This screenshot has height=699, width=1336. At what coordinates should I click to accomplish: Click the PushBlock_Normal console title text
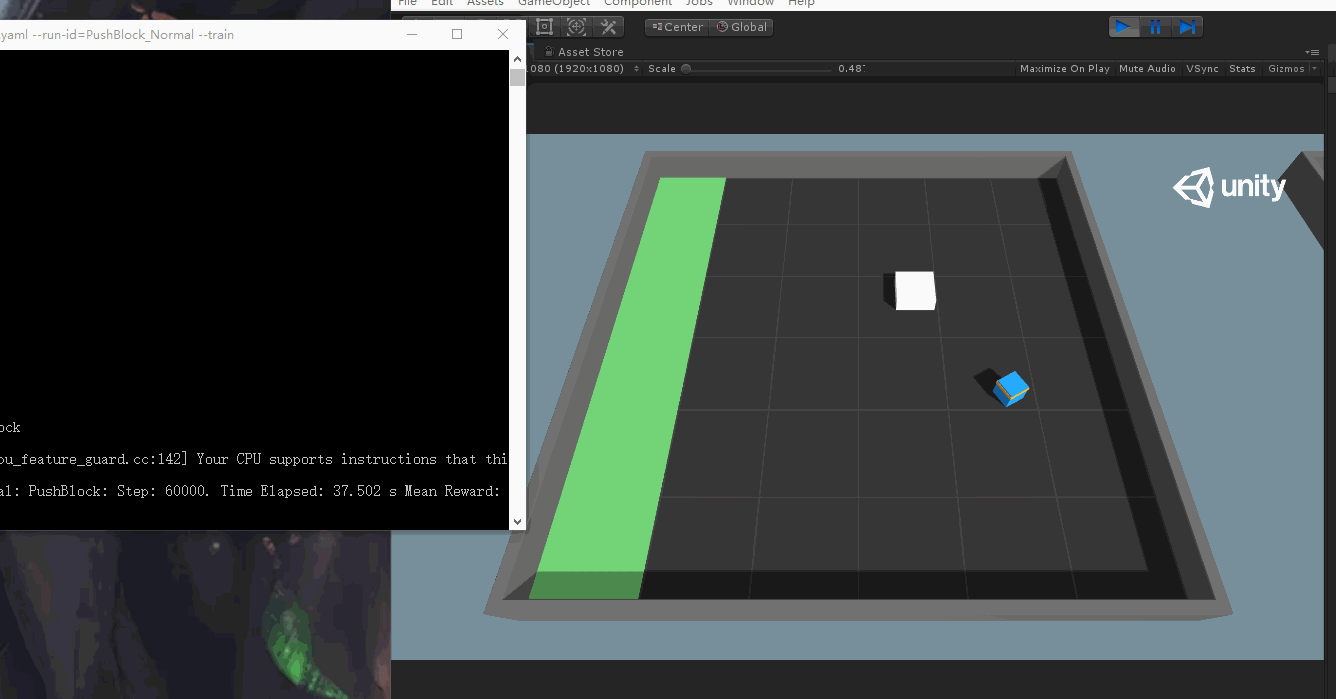pyautogui.click(x=117, y=35)
